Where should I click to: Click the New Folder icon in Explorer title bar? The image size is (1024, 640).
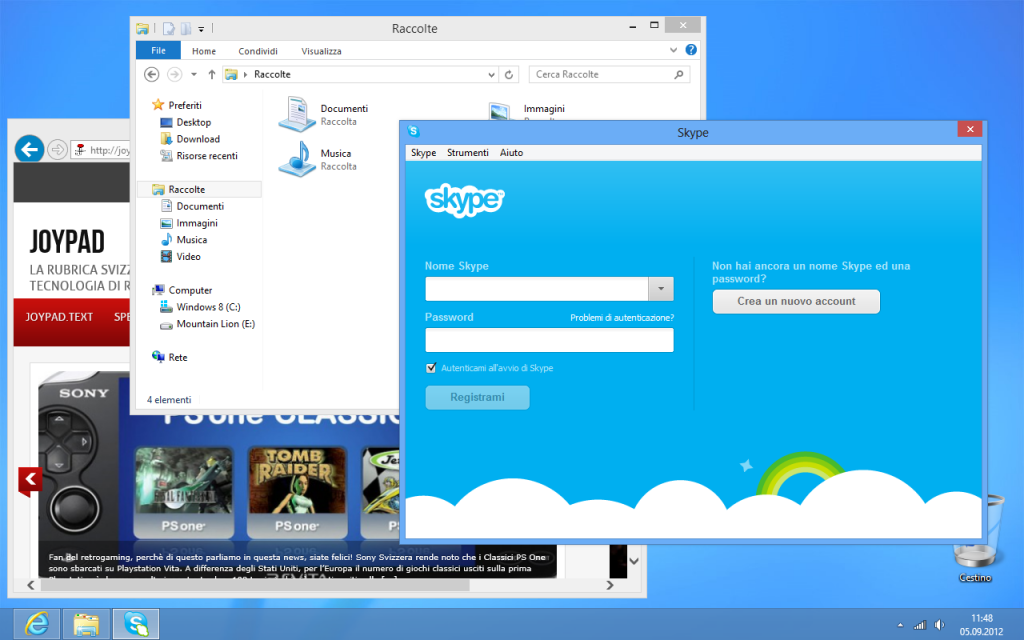click(185, 28)
